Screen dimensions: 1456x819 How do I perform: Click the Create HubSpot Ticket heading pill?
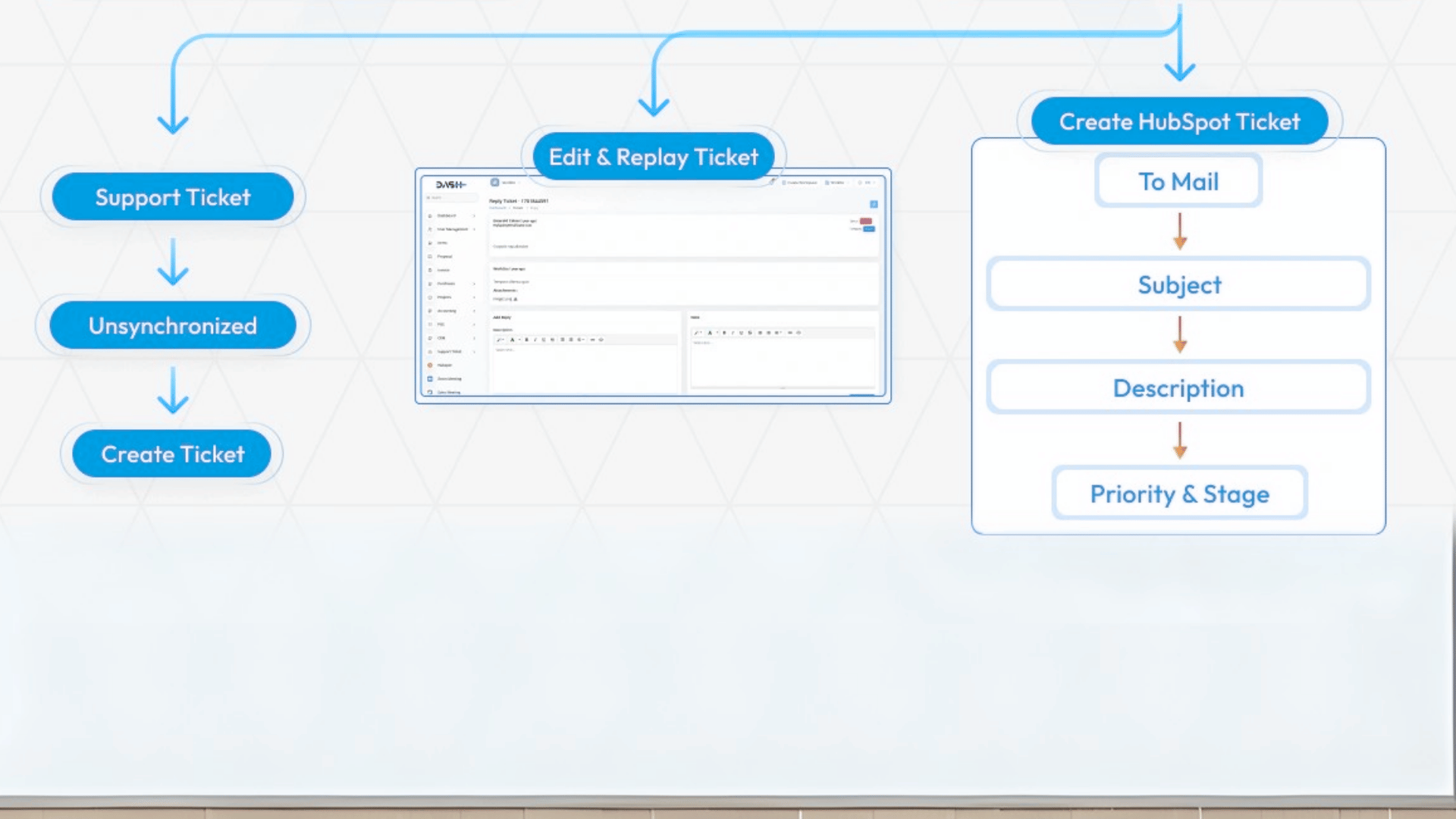(1179, 121)
